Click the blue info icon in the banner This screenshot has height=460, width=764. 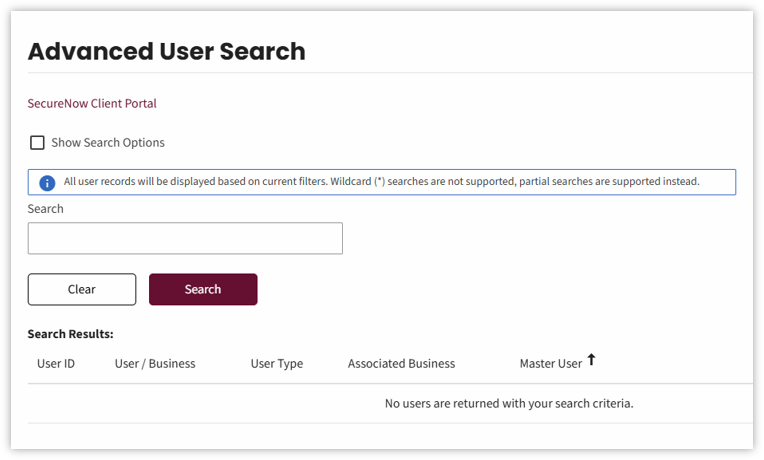[x=47, y=183]
